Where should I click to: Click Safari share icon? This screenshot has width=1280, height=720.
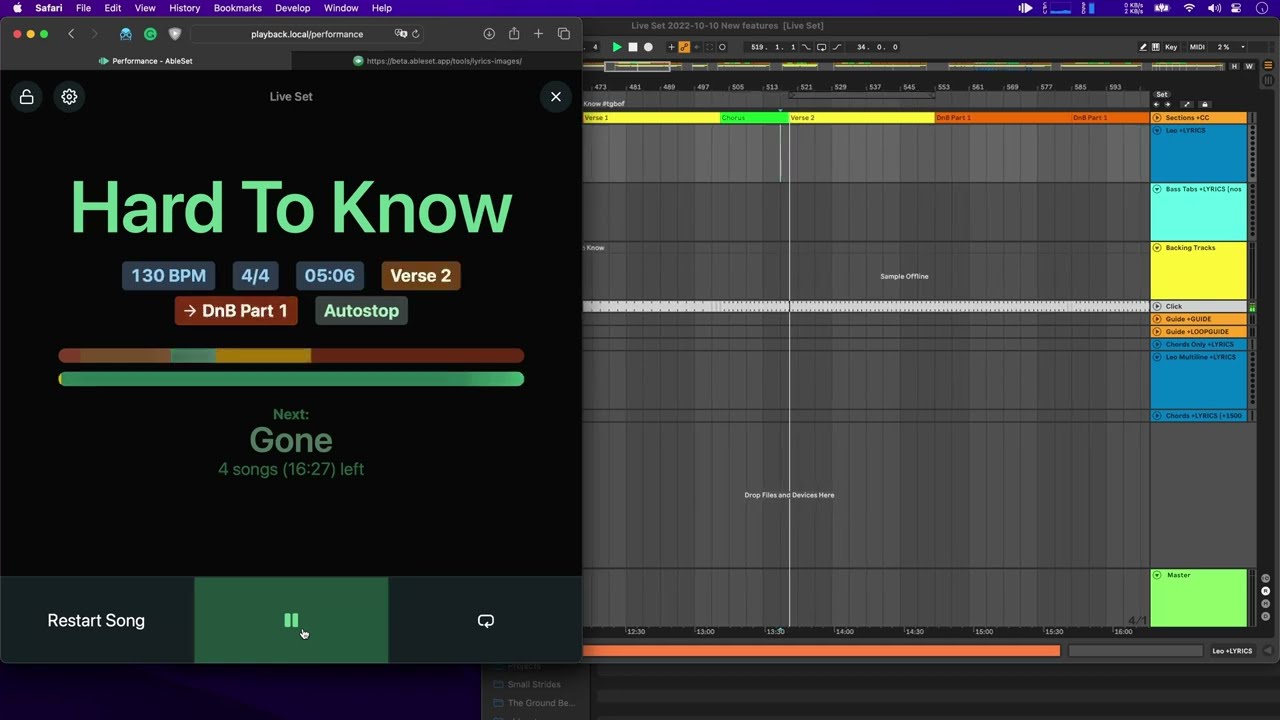514,34
